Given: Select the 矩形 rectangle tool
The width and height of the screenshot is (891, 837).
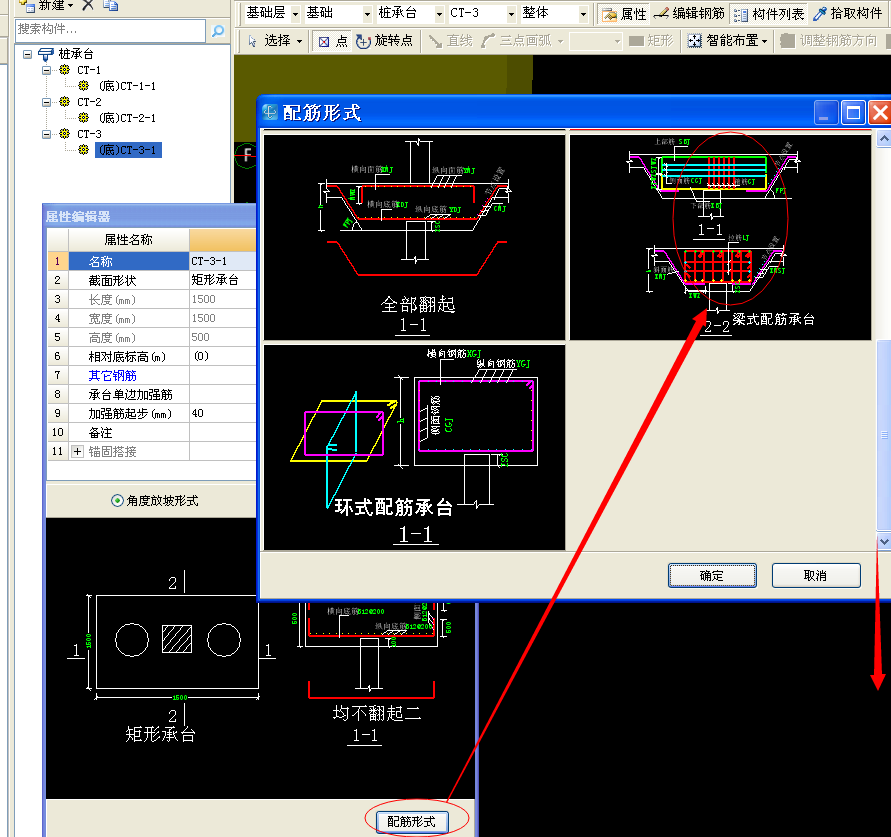Looking at the screenshot, I should (x=651, y=41).
